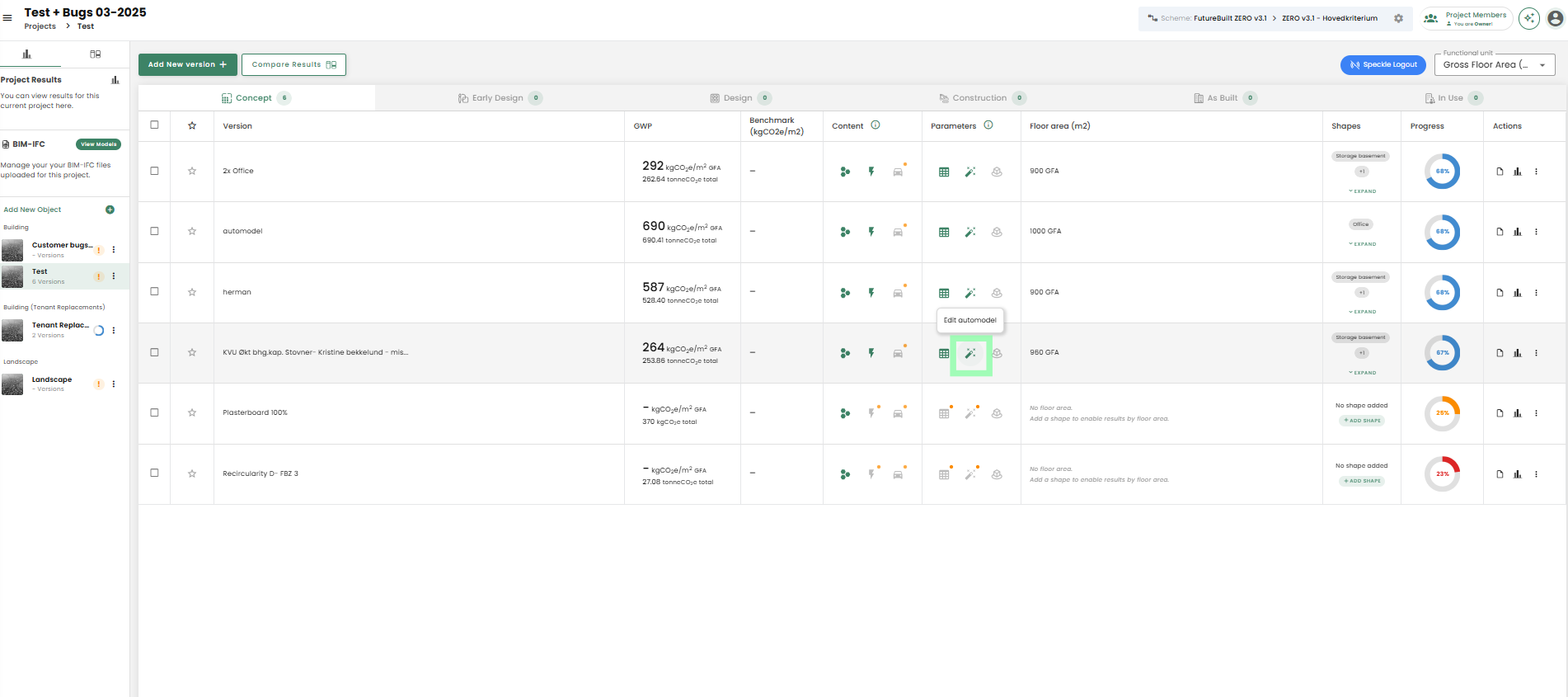Click results bar chart icon for Plasterboard 100%
Viewport: 1568px width, 697px height.
[1518, 413]
